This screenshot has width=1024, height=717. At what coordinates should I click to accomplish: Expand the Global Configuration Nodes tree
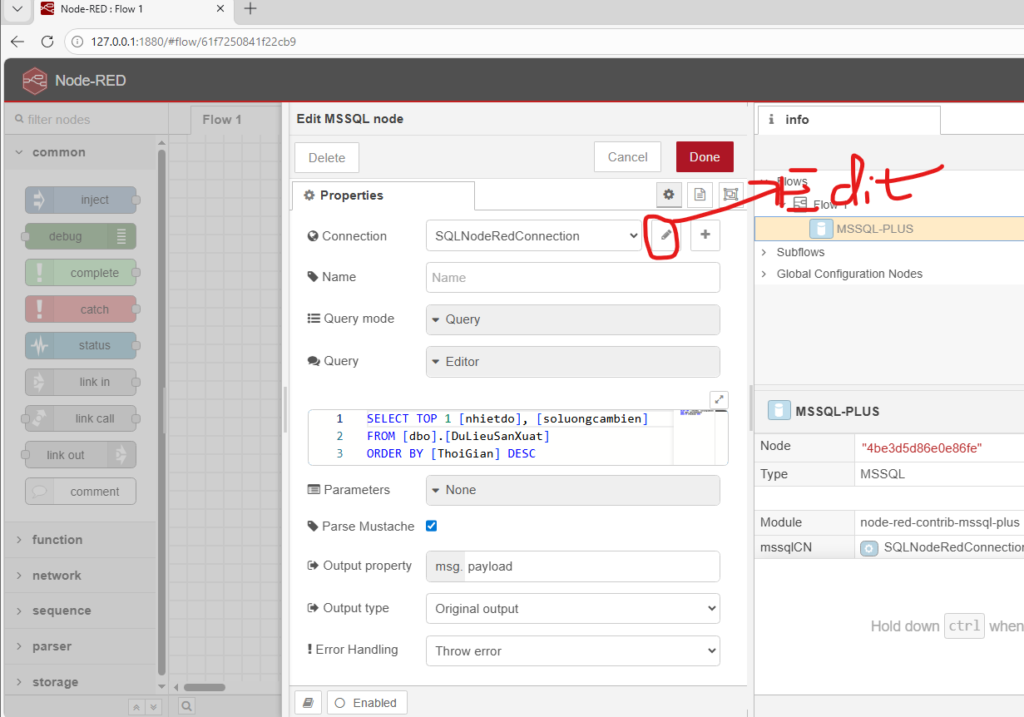(x=765, y=274)
